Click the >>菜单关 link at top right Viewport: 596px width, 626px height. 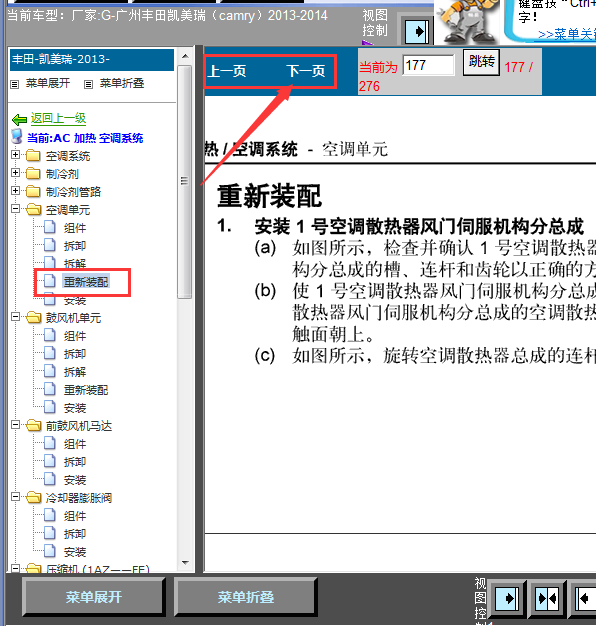566,34
